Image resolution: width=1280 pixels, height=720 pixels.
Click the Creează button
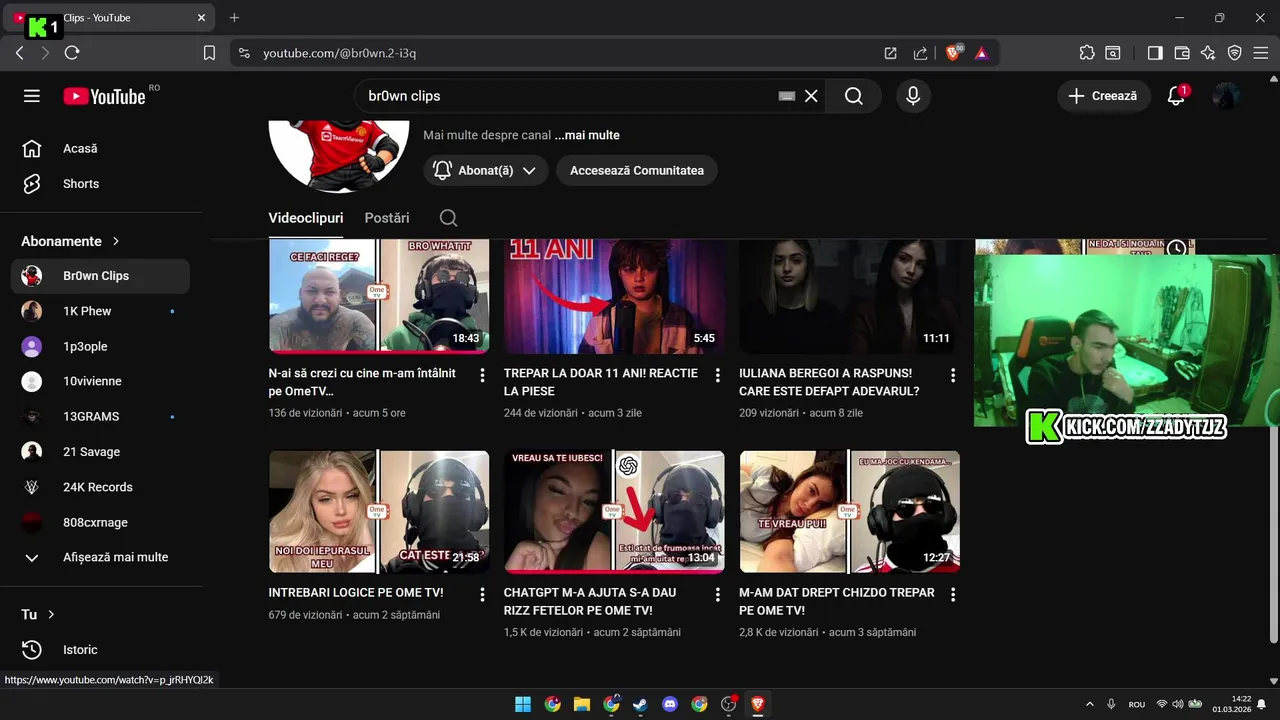pyautogui.click(x=1103, y=96)
